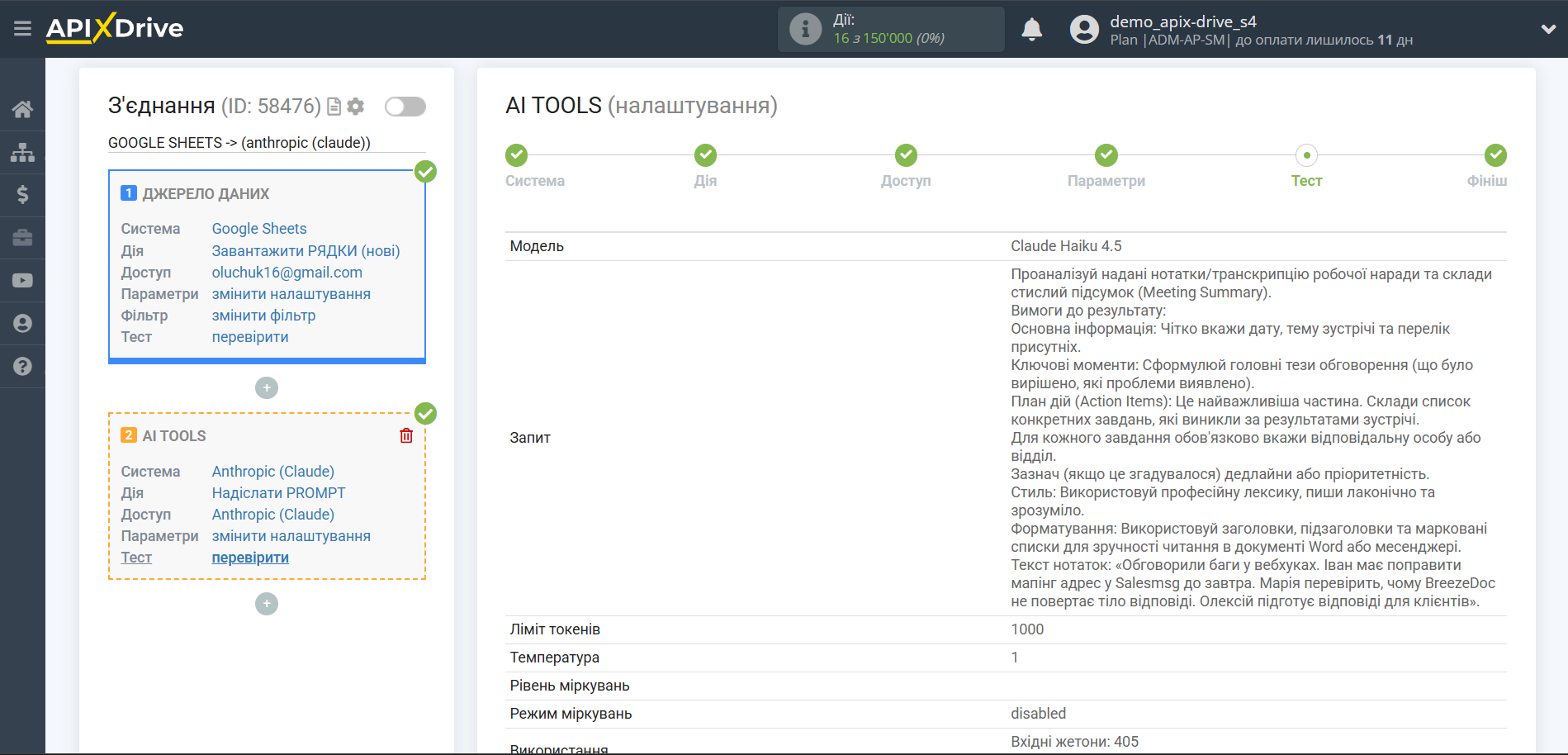The height and width of the screenshot is (755, 1568).
Task: Open the connections sitemap icon
Action: (22, 152)
